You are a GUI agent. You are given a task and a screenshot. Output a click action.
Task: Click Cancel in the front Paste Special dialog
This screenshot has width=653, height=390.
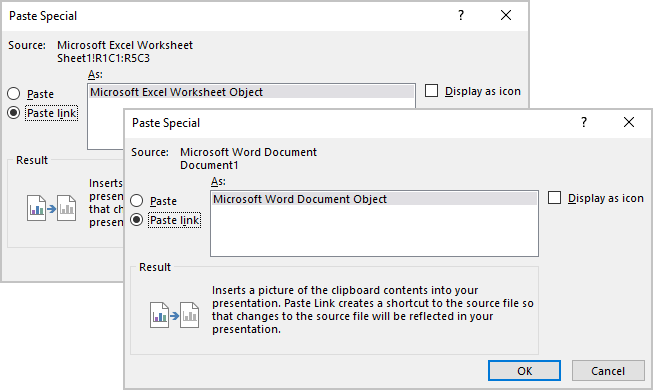608,370
